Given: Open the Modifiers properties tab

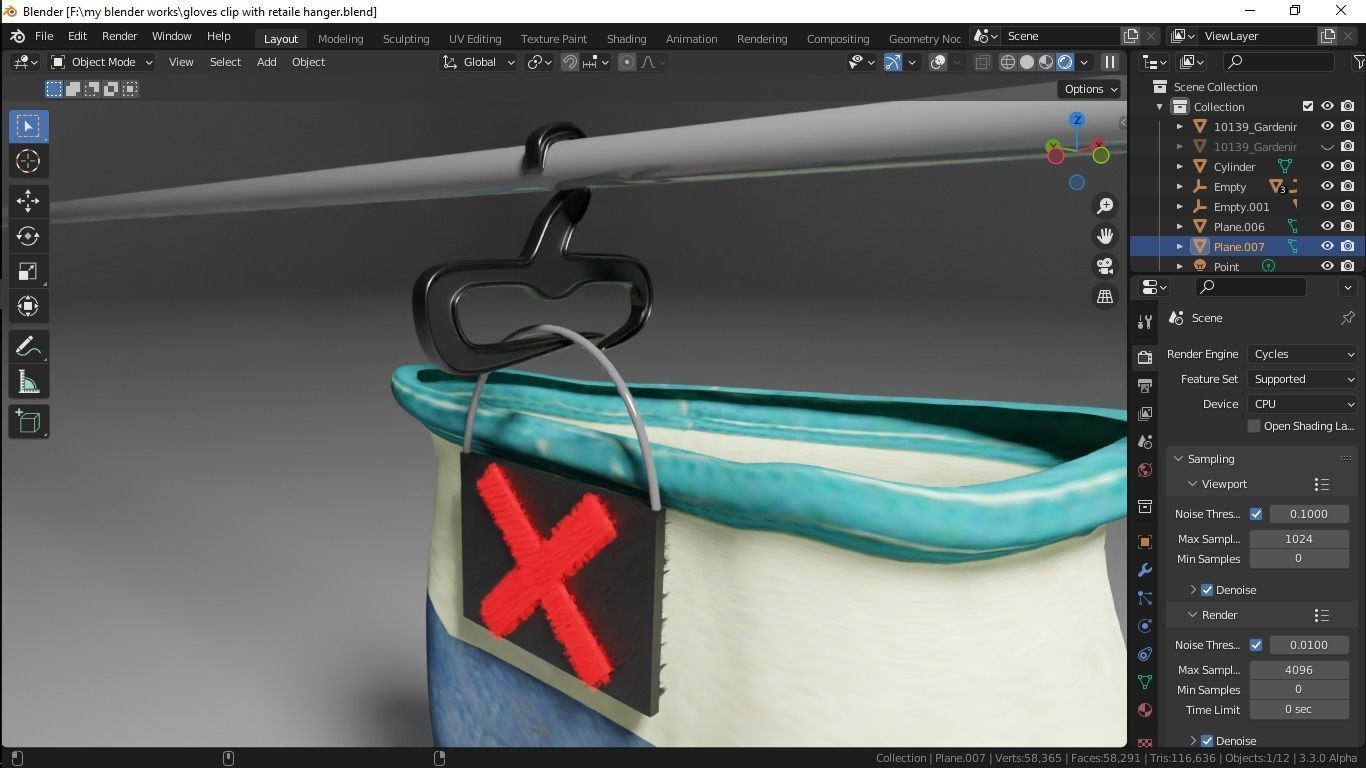Looking at the screenshot, I should (1145, 570).
